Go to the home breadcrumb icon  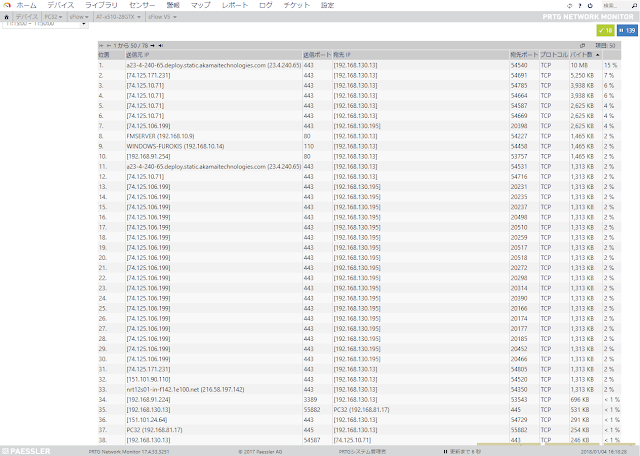click(x=7, y=17)
